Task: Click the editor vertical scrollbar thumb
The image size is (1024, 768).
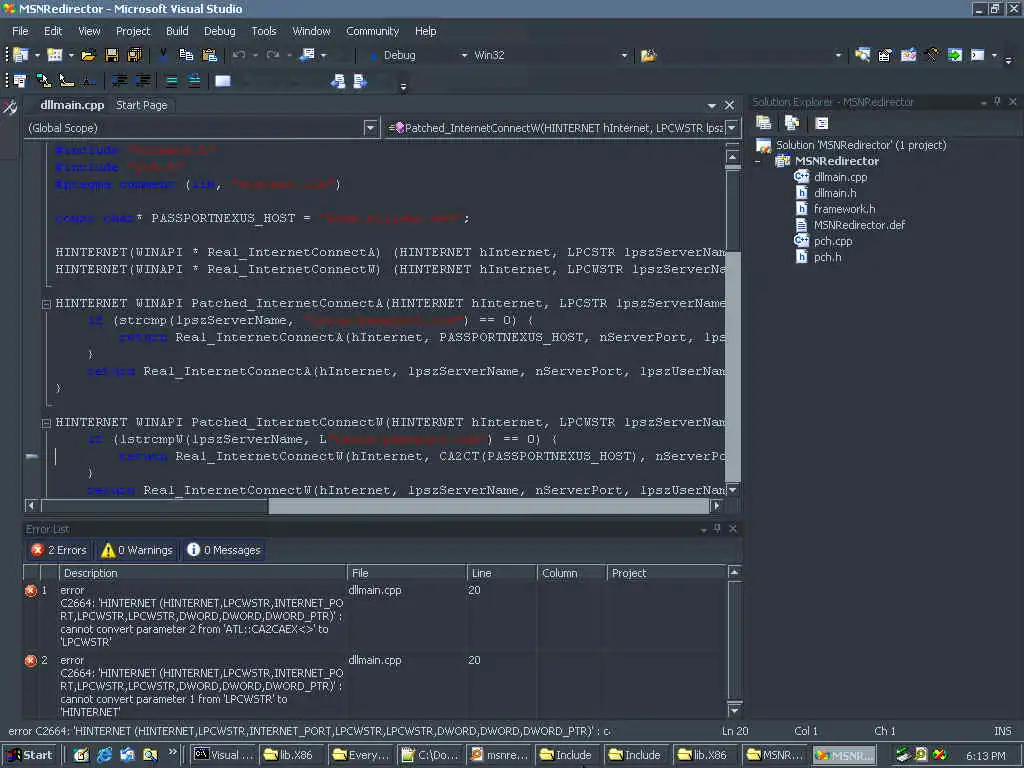Action: pyautogui.click(x=733, y=210)
